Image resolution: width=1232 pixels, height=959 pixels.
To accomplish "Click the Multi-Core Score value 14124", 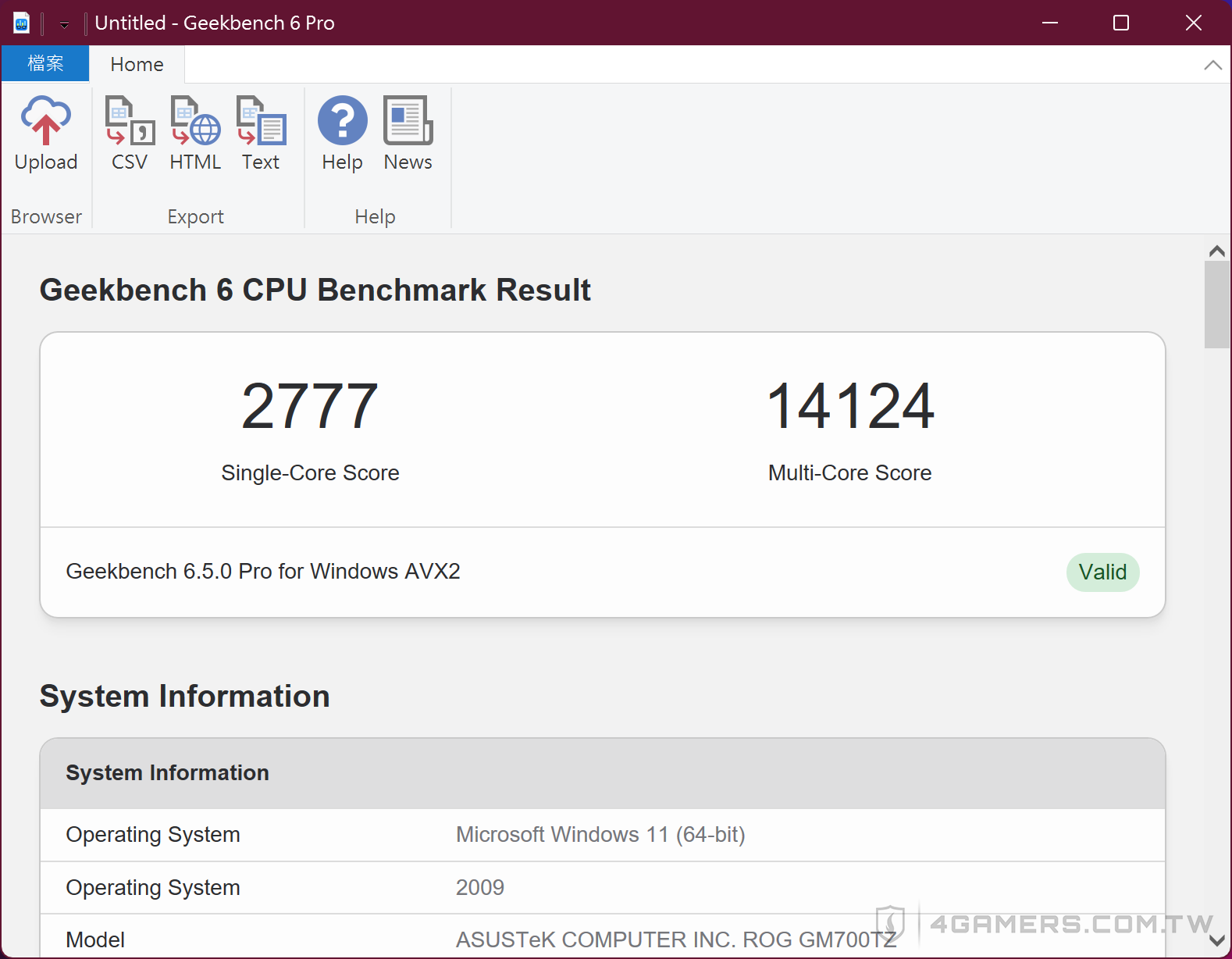I will (x=850, y=406).
